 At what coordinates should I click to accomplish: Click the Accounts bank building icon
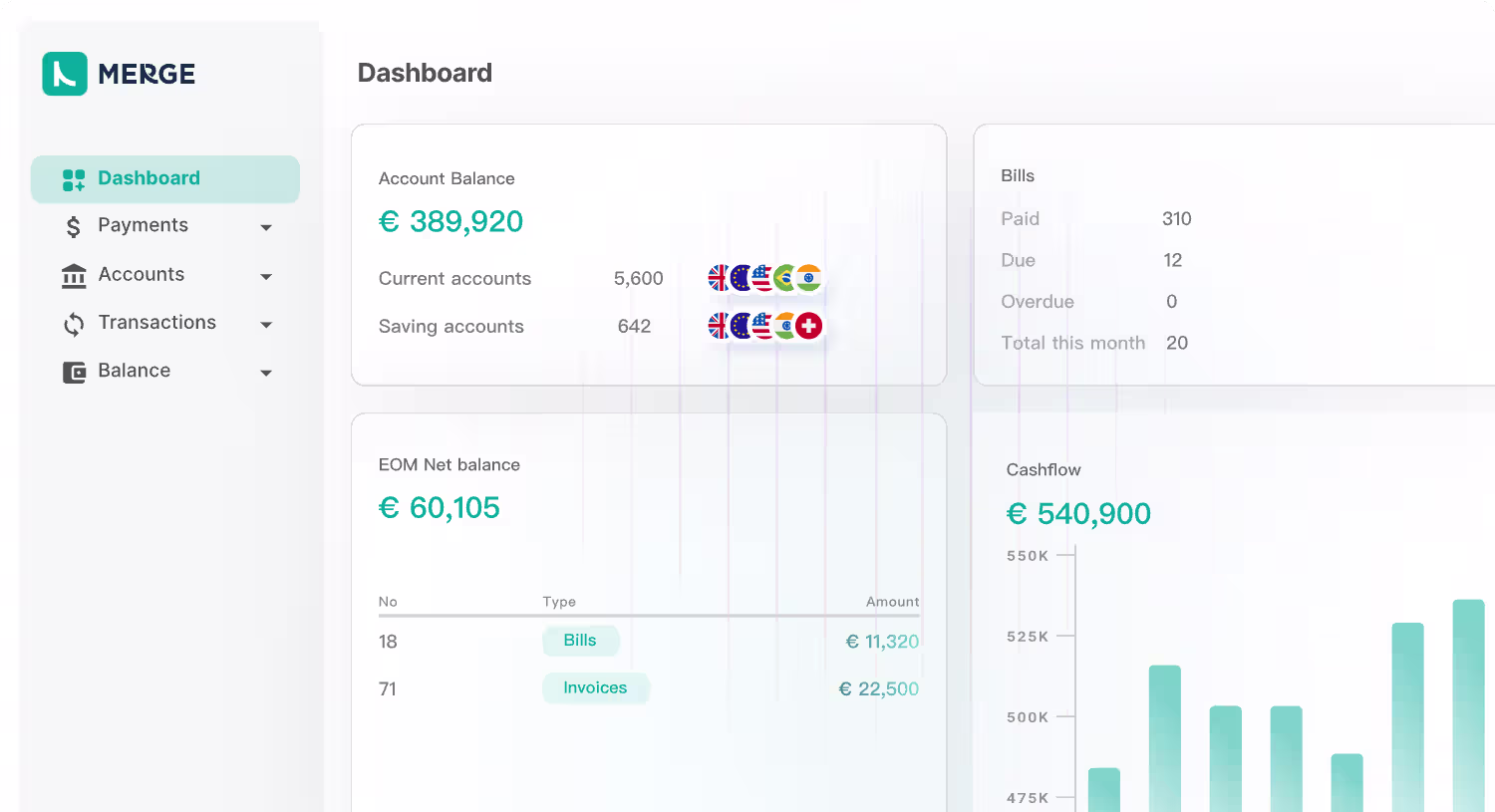[74, 276]
